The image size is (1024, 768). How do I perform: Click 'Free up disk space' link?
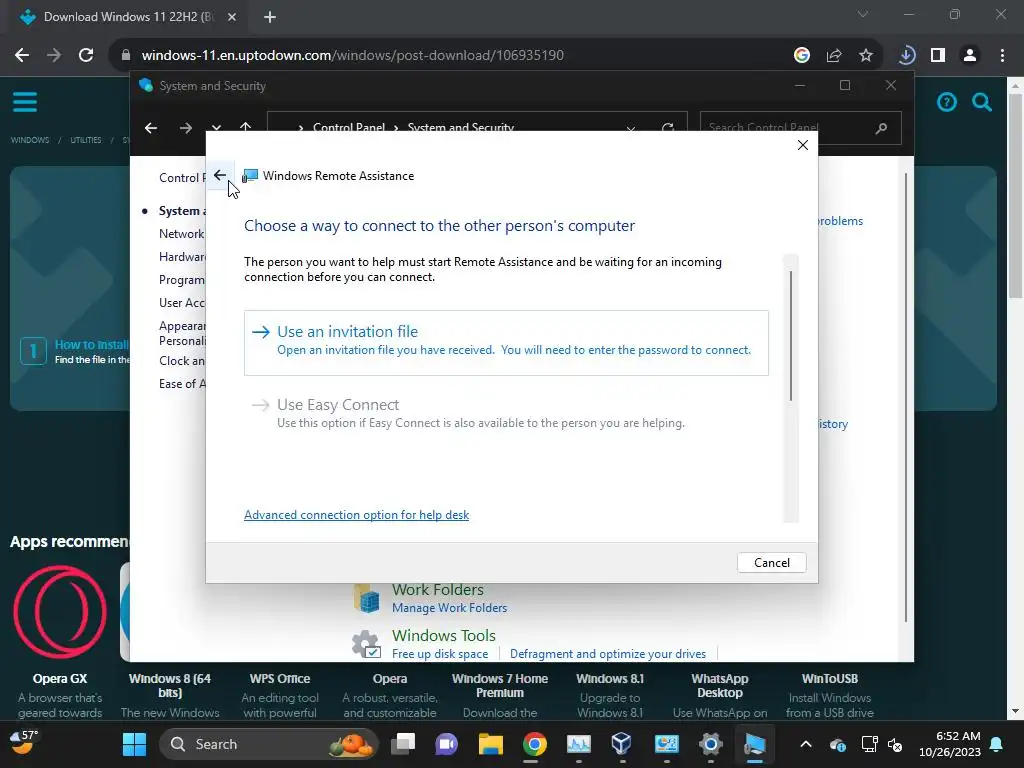click(440, 654)
